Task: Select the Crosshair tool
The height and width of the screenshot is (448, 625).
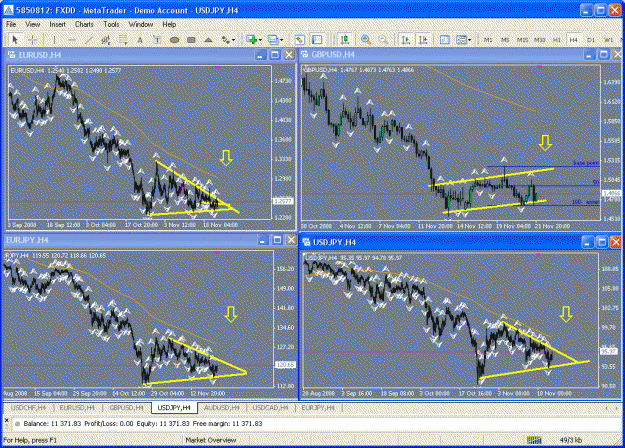Action: (33, 39)
